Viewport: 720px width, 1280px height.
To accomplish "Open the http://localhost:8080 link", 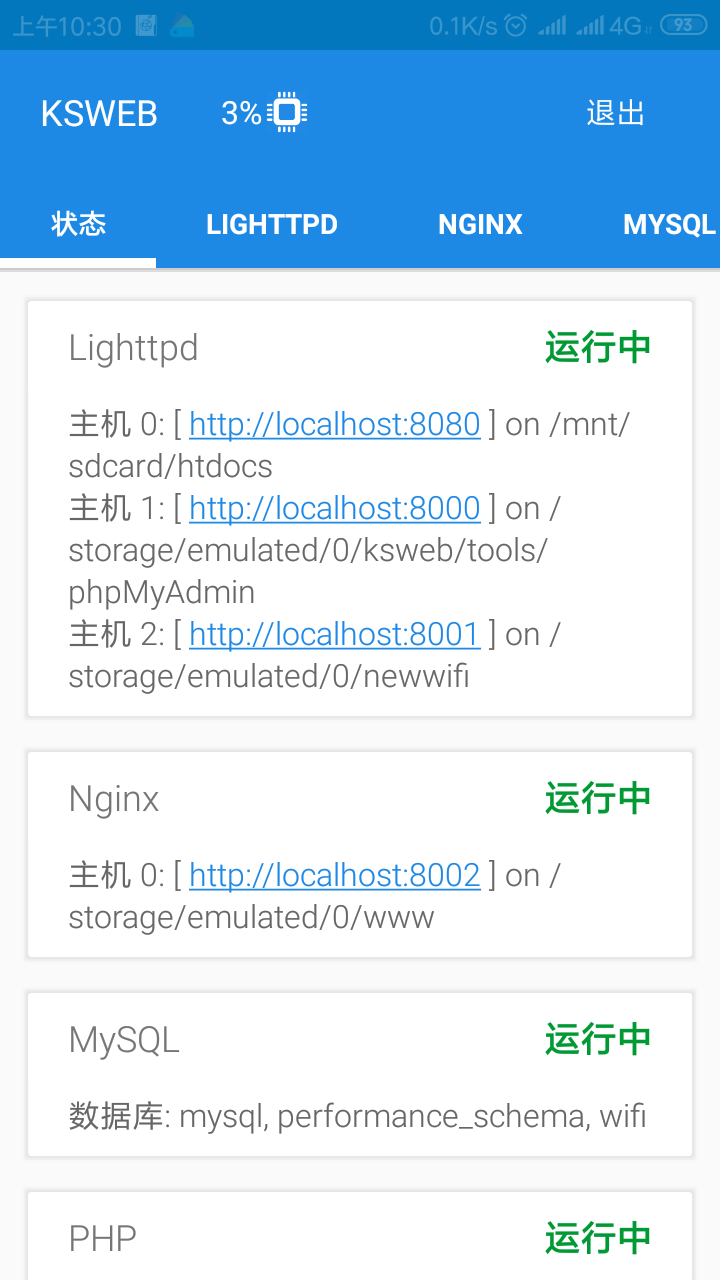I will point(334,425).
